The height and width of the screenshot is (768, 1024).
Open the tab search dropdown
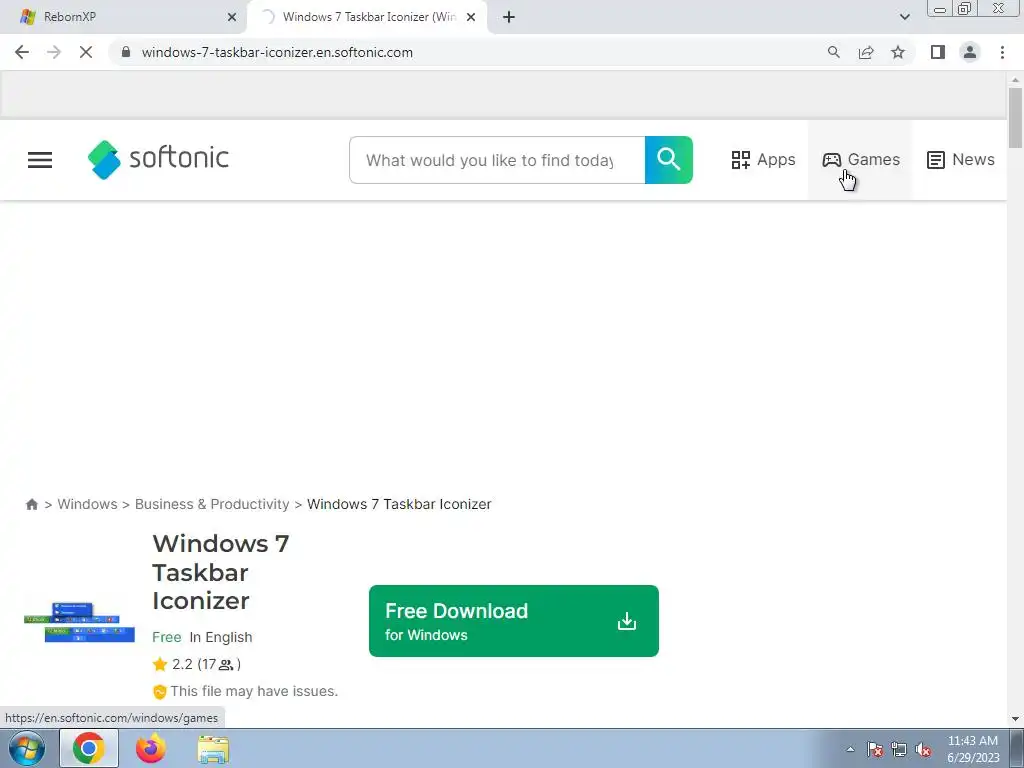pos(904,17)
